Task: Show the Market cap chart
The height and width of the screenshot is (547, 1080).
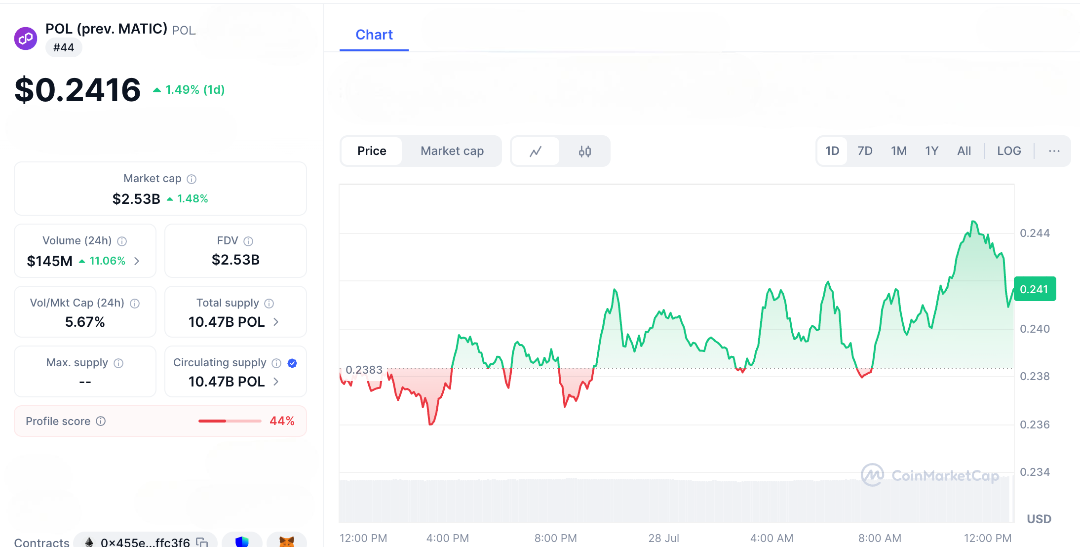Action: pyautogui.click(x=452, y=151)
